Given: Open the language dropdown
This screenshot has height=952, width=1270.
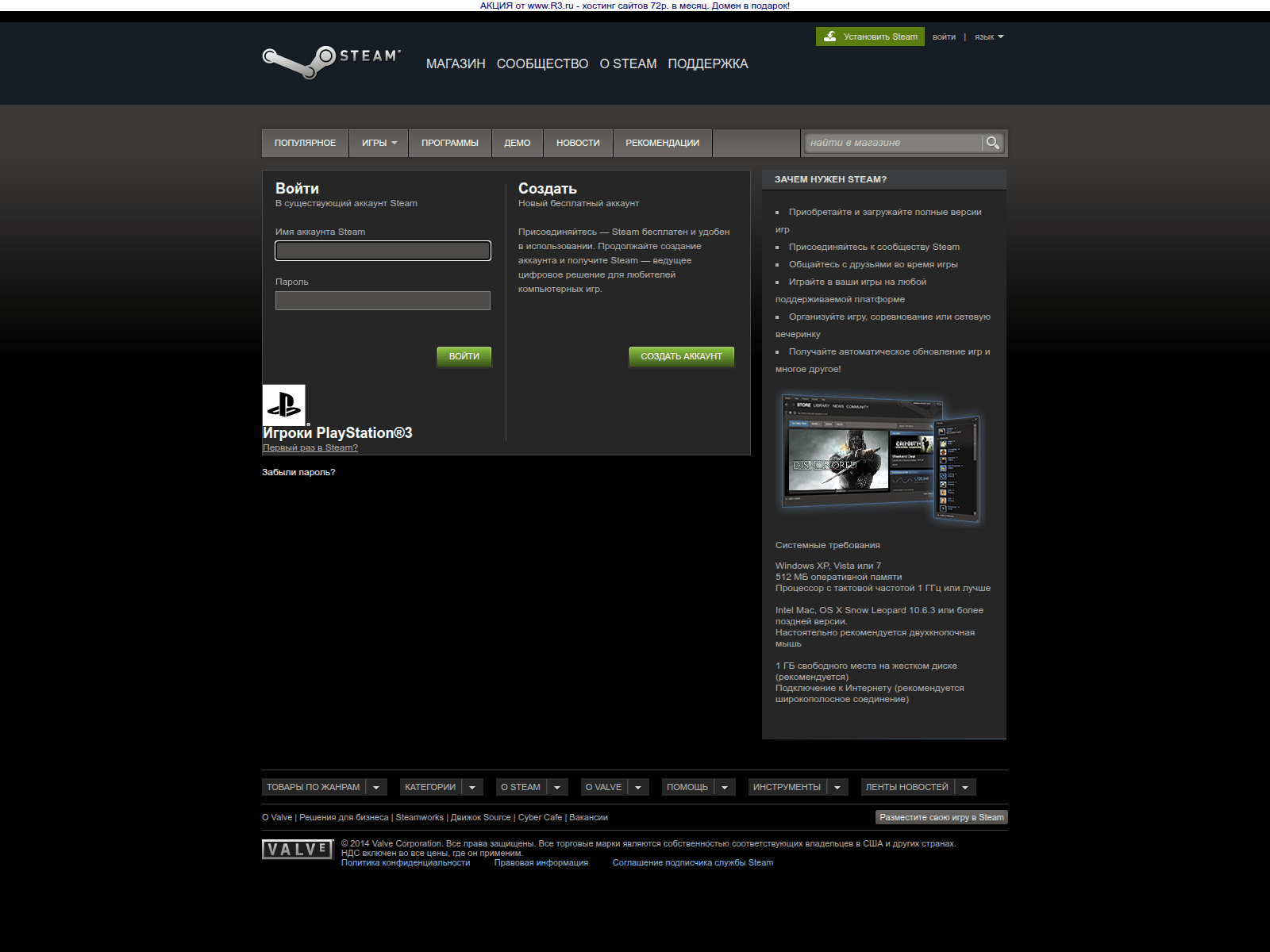Looking at the screenshot, I should coord(989,37).
